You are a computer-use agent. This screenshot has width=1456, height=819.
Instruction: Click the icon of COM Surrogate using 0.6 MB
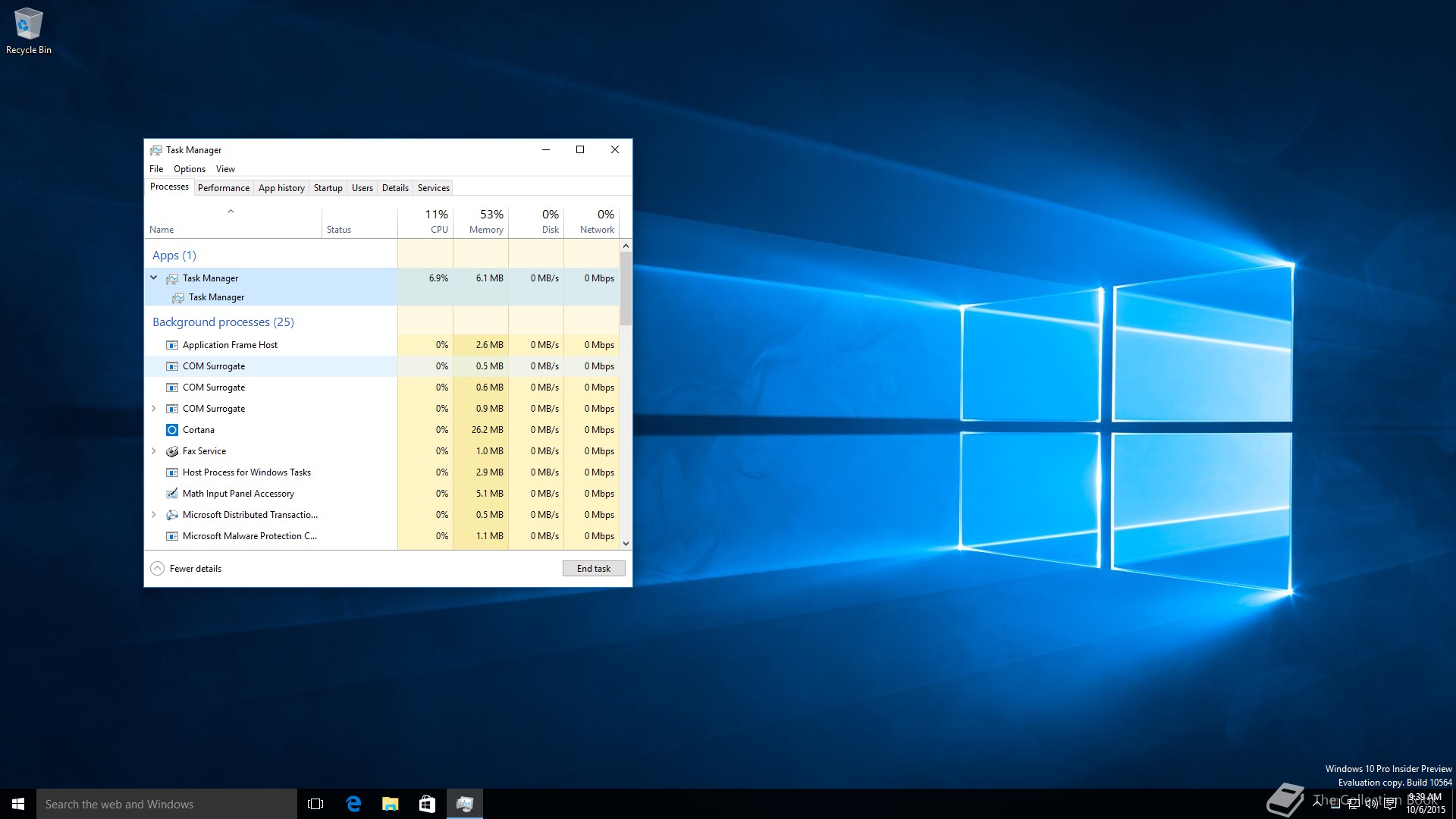pyautogui.click(x=172, y=388)
